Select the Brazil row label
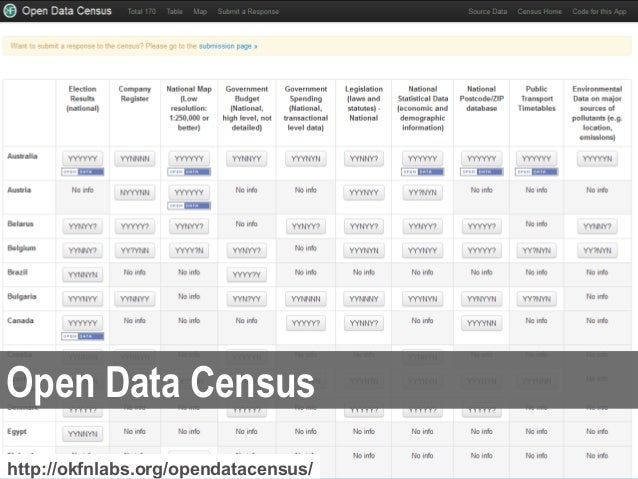 click(x=17, y=272)
